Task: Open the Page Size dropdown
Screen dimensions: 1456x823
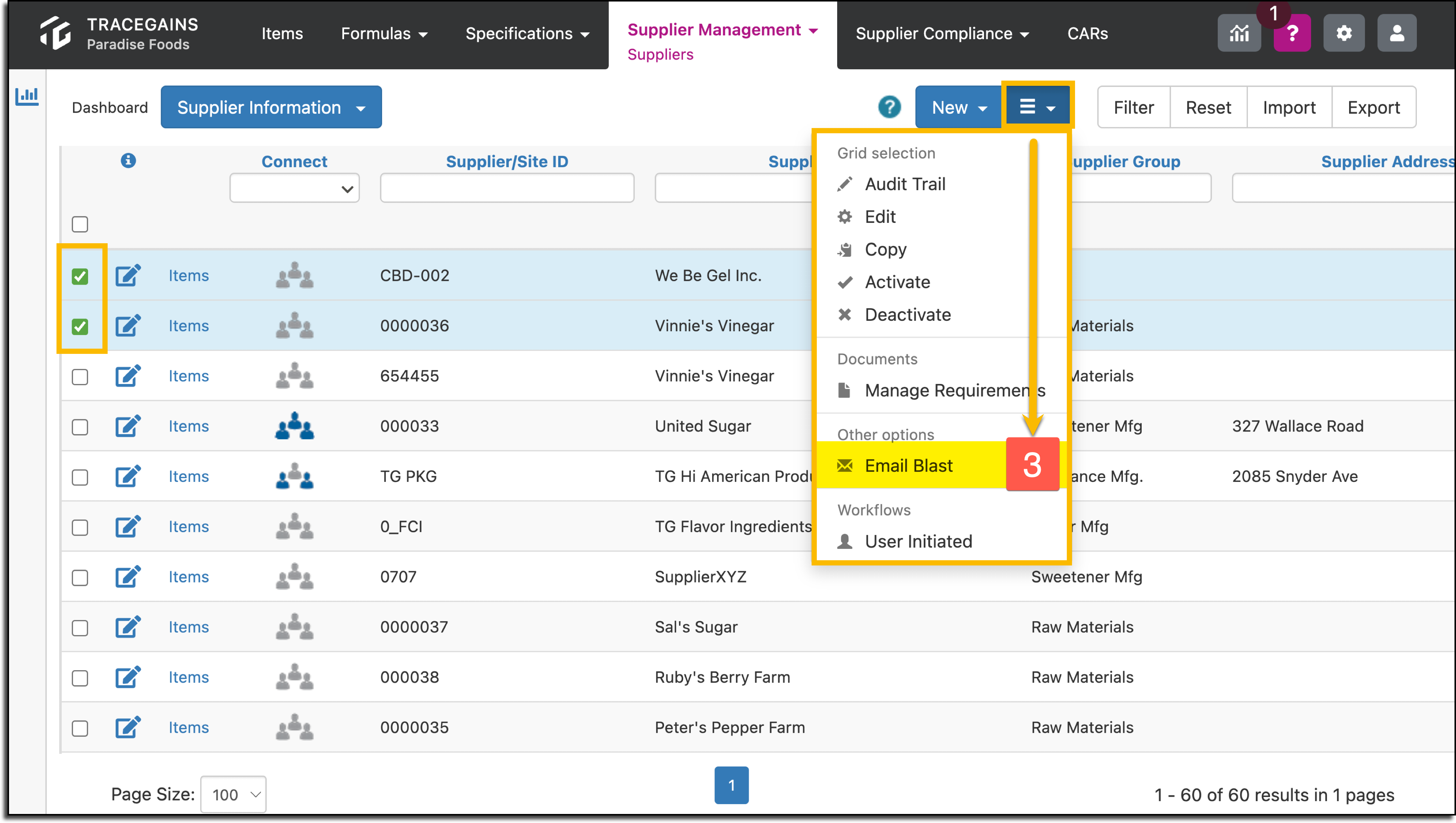Action: click(233, 794)
